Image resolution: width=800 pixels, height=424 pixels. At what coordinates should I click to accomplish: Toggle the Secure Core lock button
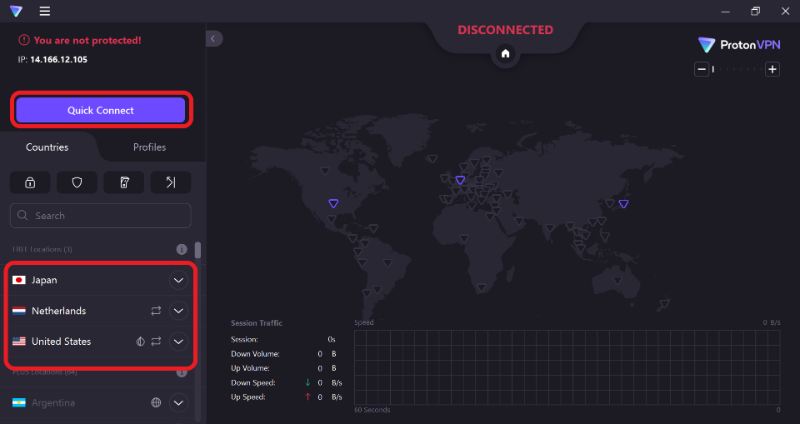tap(30, 182)
